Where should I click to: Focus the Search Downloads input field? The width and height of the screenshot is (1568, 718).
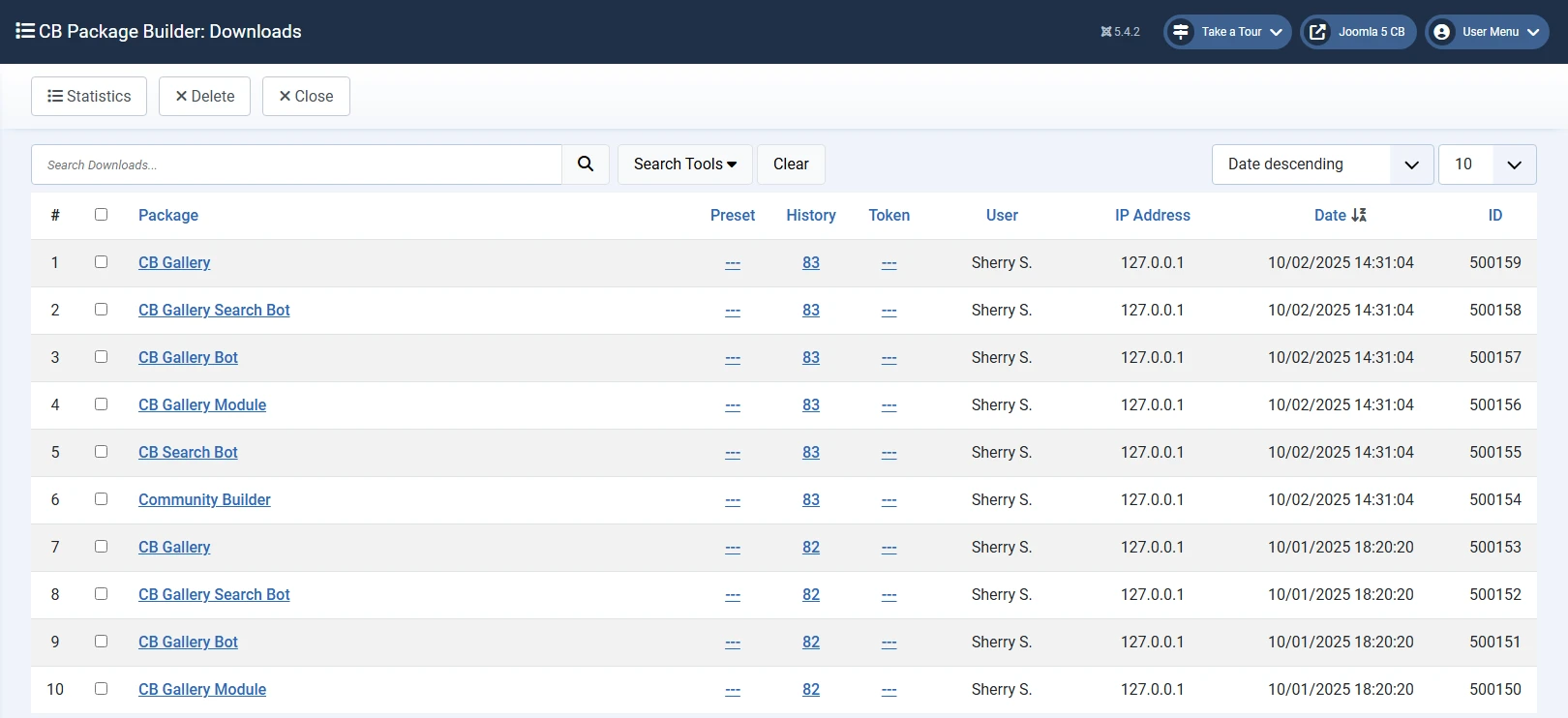[296, 165]
